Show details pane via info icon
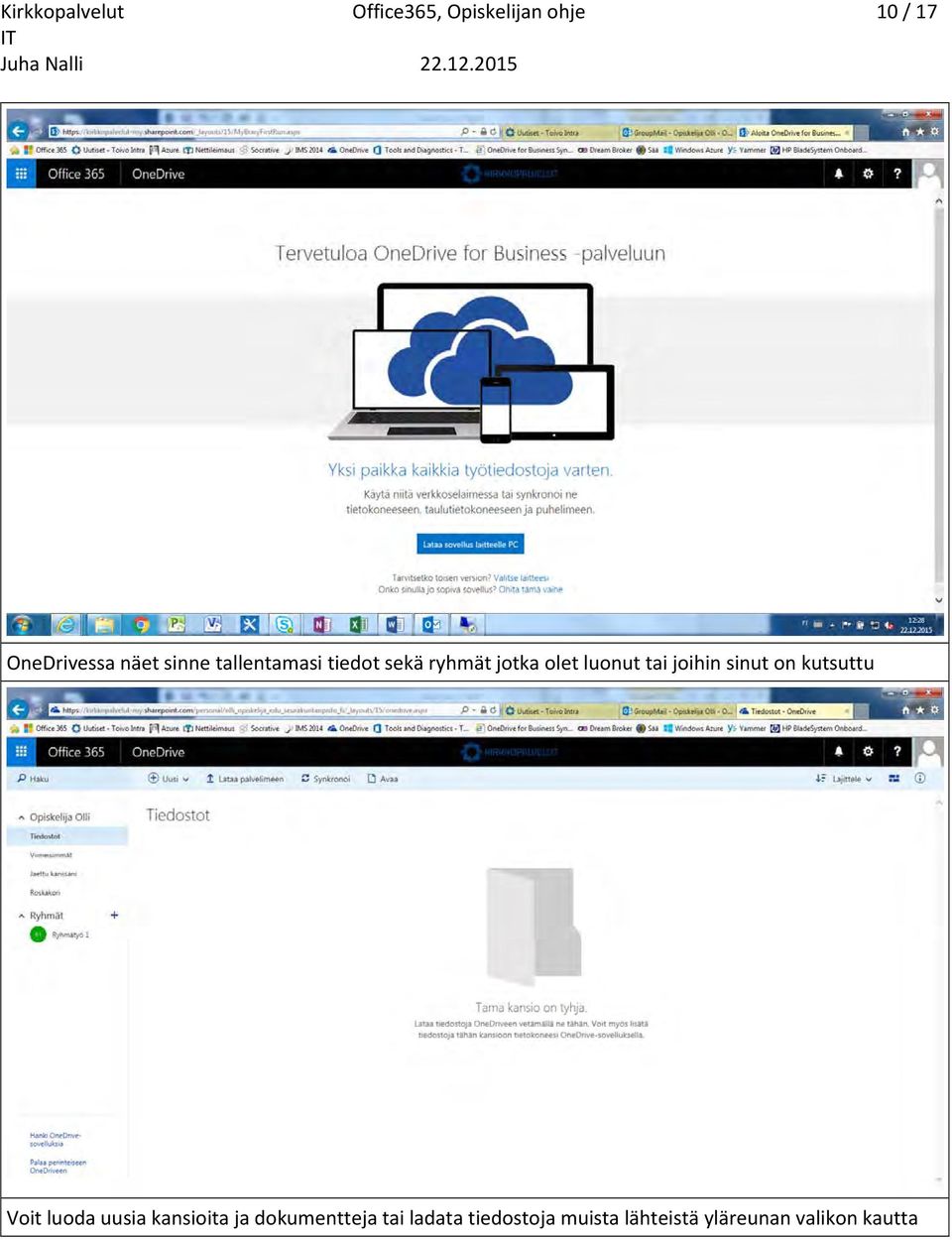This screenshot has width=952, height=1240. pos(920,779)
